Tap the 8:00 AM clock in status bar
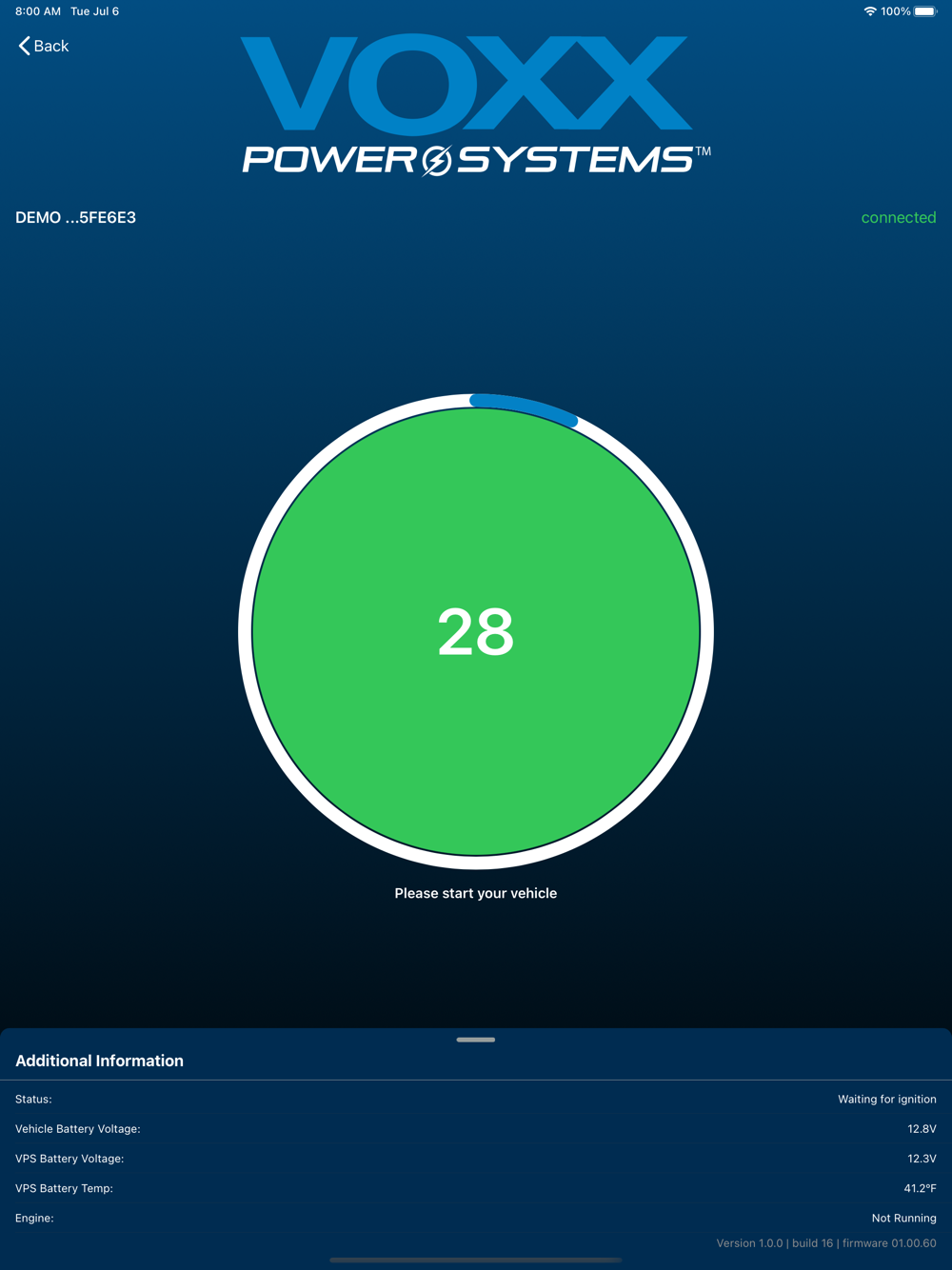Screen dimensions: 952x1270 [38, 11]
